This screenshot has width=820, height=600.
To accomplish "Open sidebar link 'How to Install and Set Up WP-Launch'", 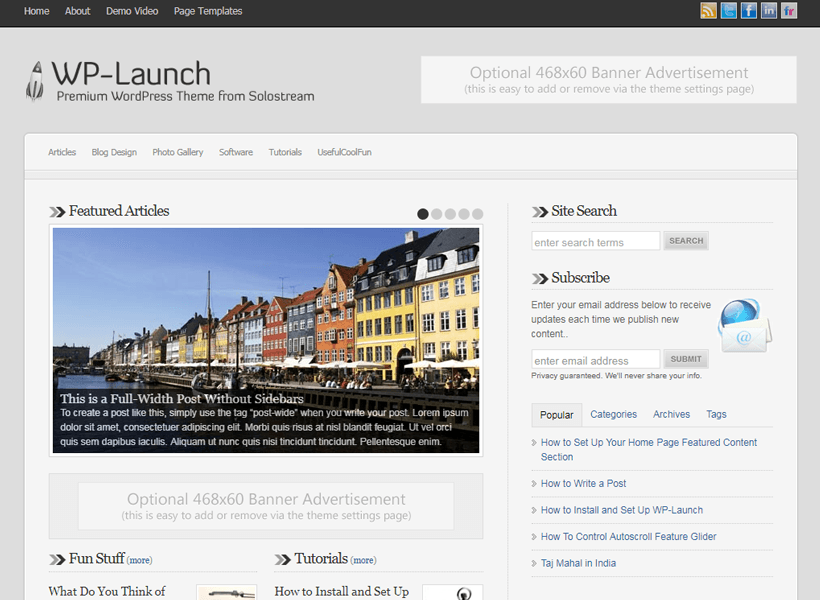I will pyautogui.click(x=622, y=510).
